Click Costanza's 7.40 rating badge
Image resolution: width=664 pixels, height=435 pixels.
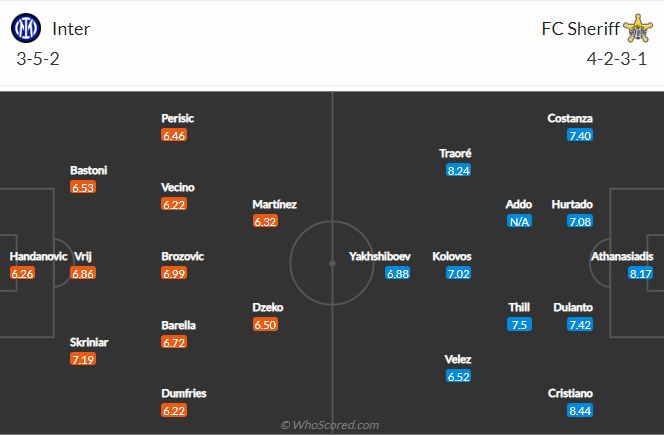tap(580, 136)
